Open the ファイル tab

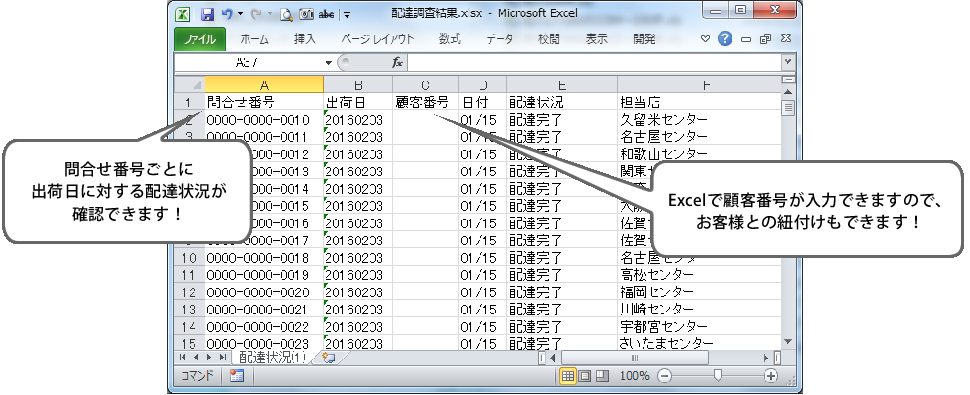click(x=200, y=39)
